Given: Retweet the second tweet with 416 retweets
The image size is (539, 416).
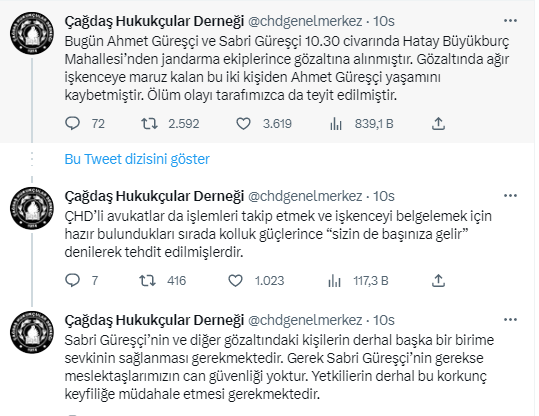Looking at the screenshot, I should tap(147, 281).
